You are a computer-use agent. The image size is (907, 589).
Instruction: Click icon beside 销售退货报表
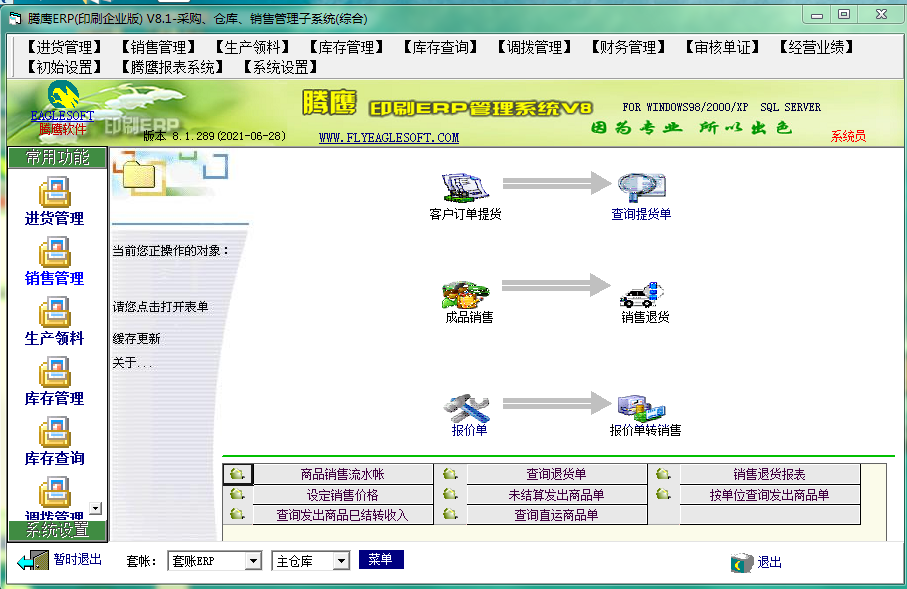(663, 474)
